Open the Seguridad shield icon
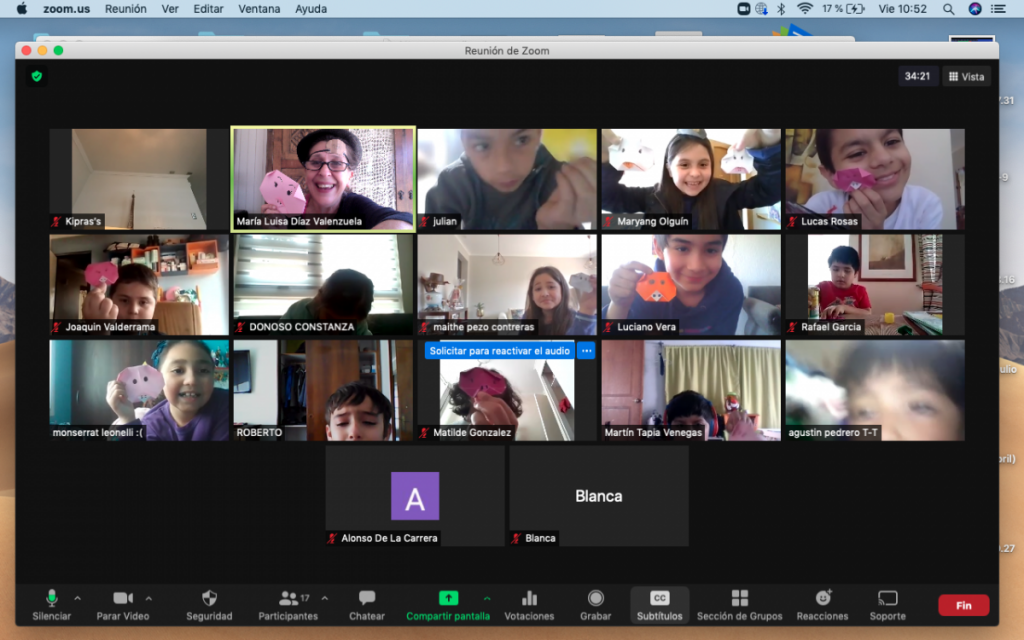The height and width of the screenshot is (640, 1024). [x=209, y=599]
